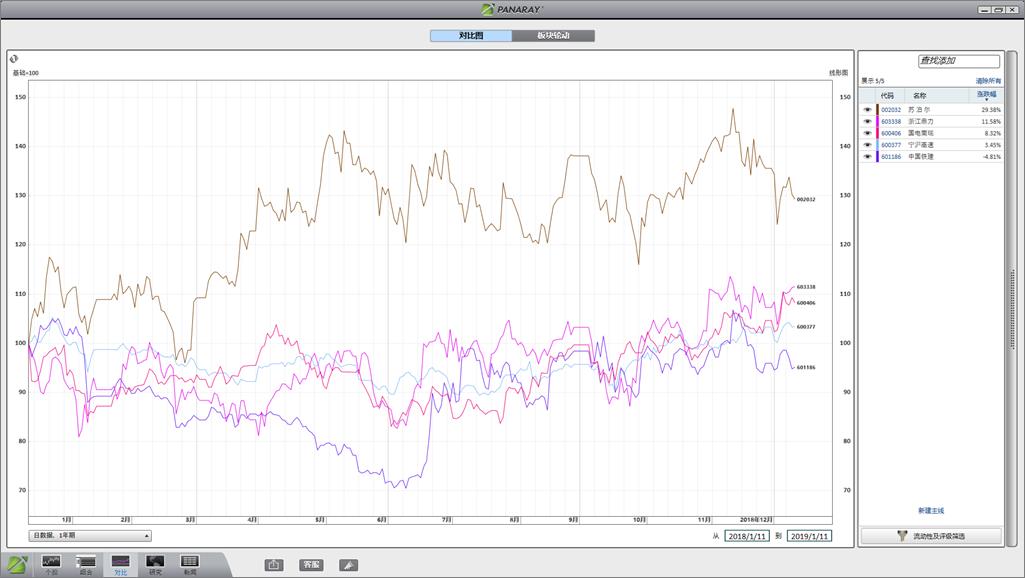Open stock code link 600377 in list

click(890, 145)
